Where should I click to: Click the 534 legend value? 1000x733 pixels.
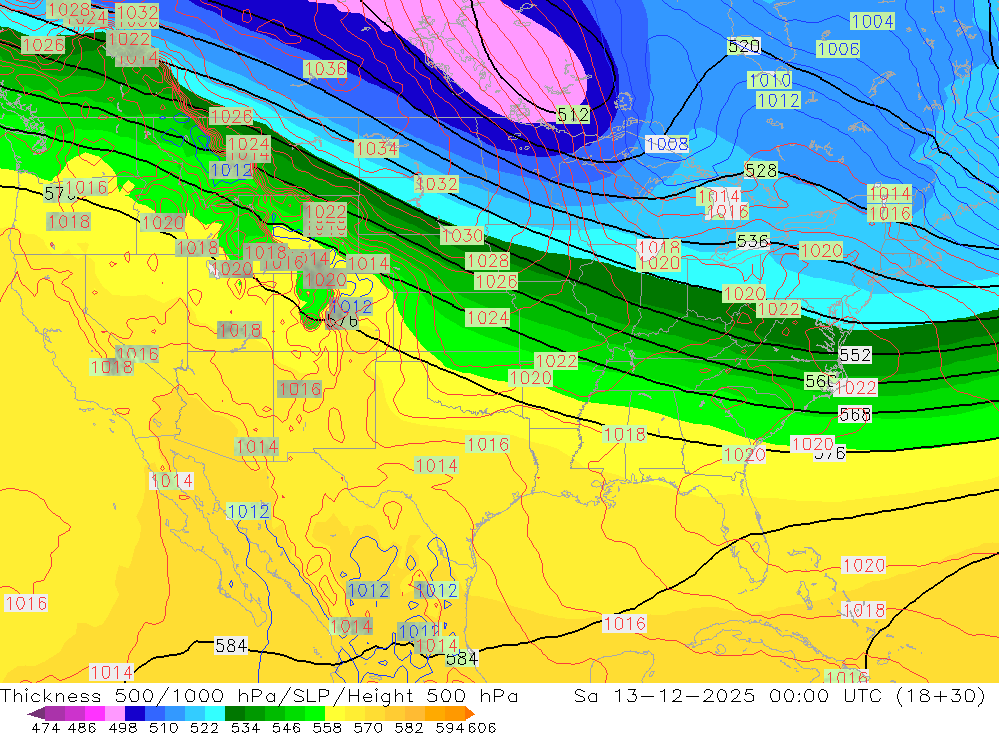click(245, 727)
